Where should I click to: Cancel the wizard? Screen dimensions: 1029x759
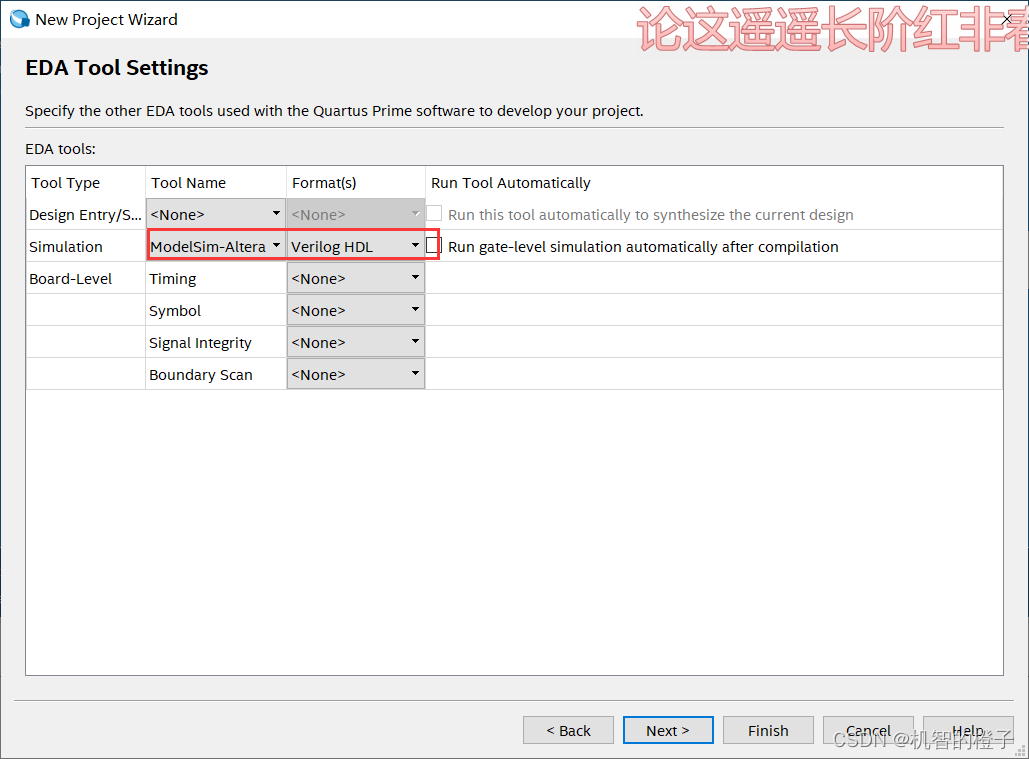tap(868, 730)
